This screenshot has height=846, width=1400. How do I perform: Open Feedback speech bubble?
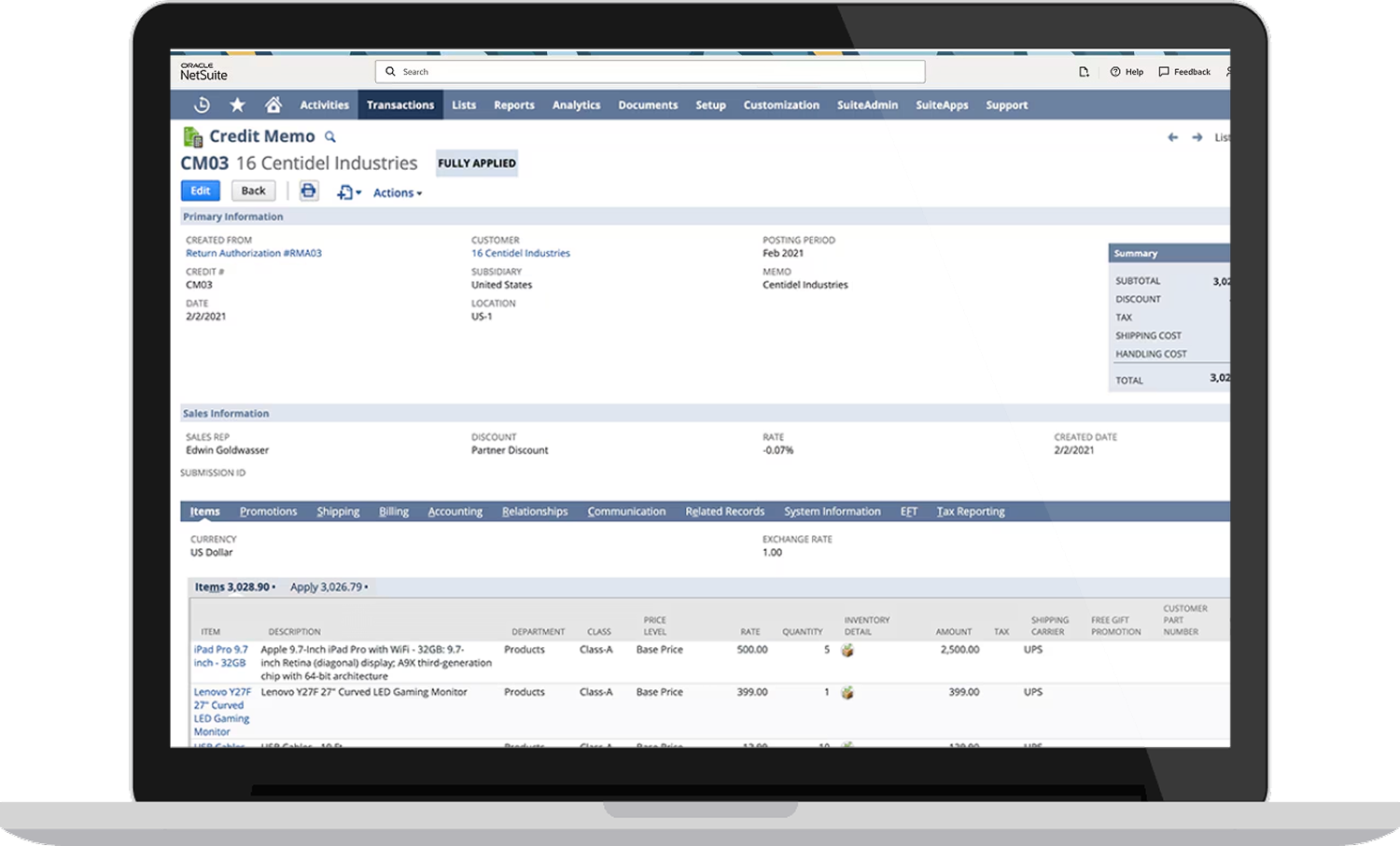[x=1184, y=72]
